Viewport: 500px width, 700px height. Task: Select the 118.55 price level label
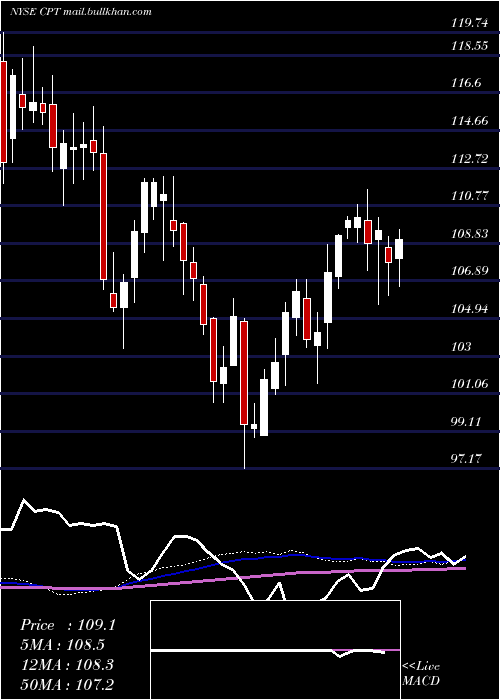coord(469,46)
